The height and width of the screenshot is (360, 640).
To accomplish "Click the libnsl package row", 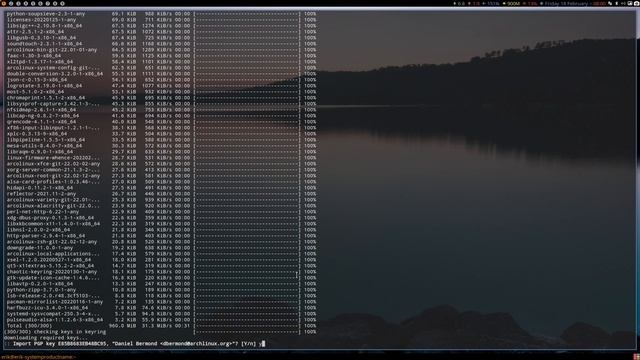I will pyautogui.click(x=161, y=230).
